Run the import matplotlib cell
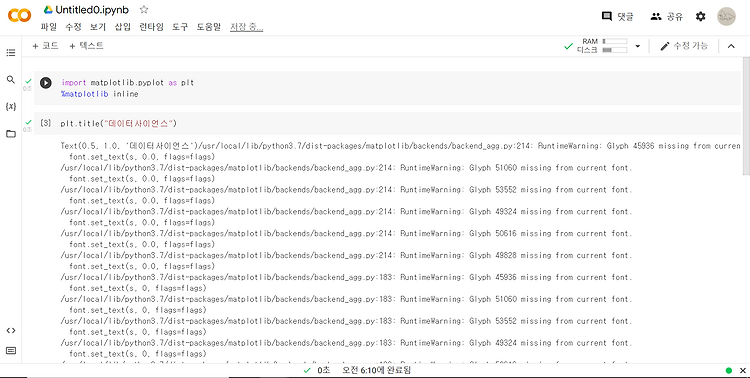The height and width of the screenshot is (378, 750). [x=45, y=83]
